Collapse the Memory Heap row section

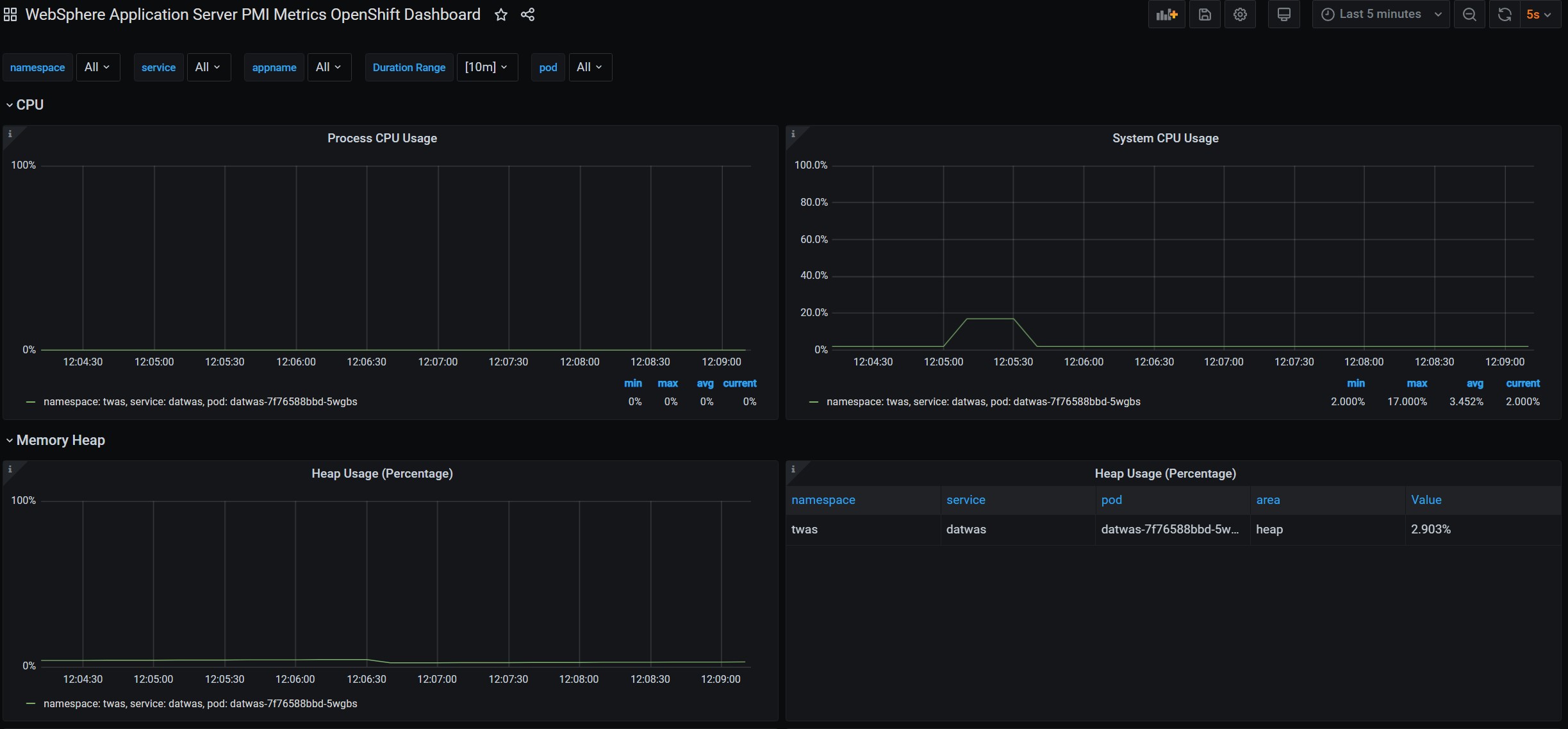[x=60, y=440]
